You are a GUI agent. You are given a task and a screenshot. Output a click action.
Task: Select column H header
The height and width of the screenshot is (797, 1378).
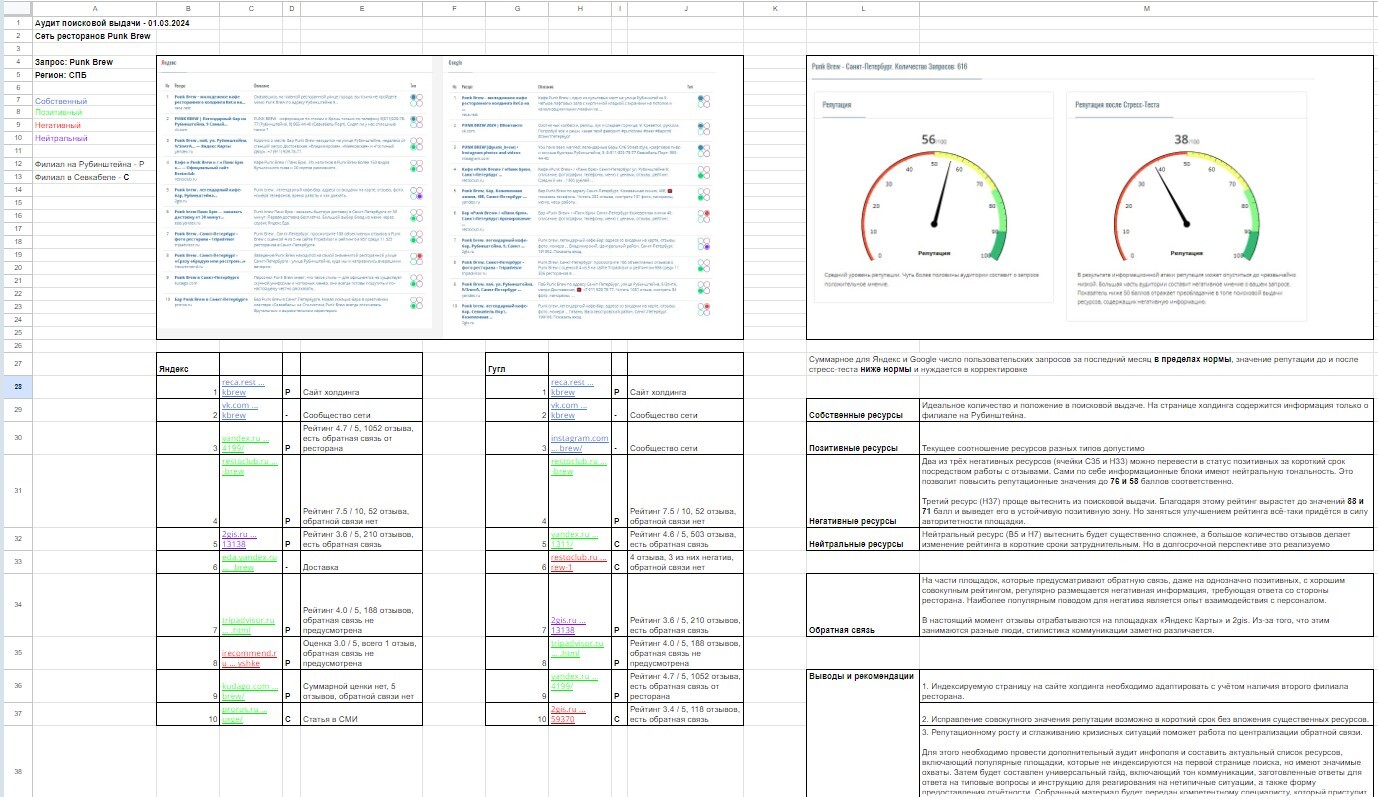pyautogui.click(x=580, y=8)
